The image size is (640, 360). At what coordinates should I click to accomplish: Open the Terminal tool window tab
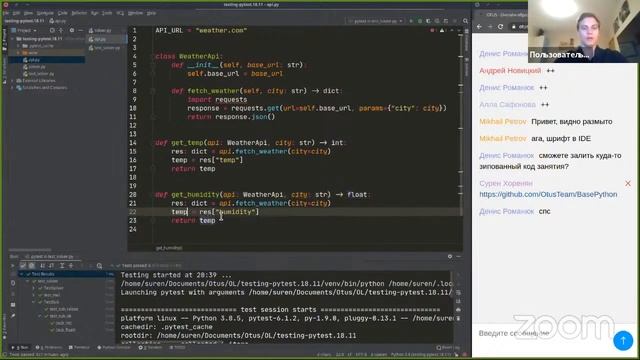[79, 348]
